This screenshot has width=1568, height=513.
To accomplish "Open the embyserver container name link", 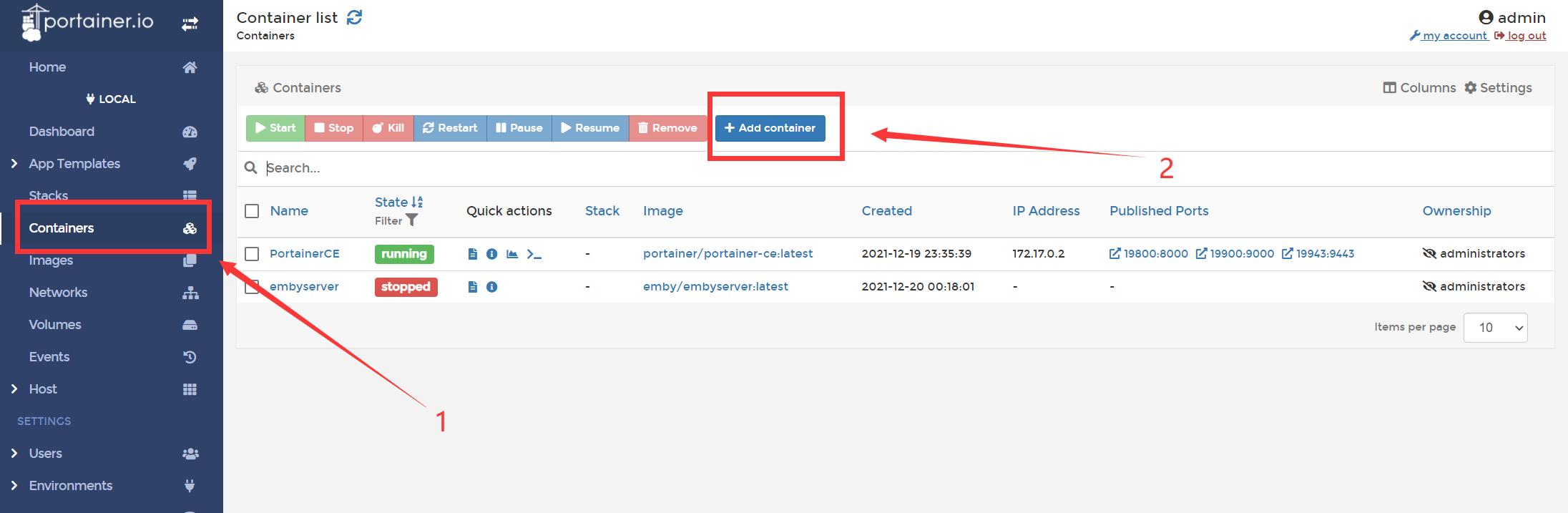I will click(304, 287).
